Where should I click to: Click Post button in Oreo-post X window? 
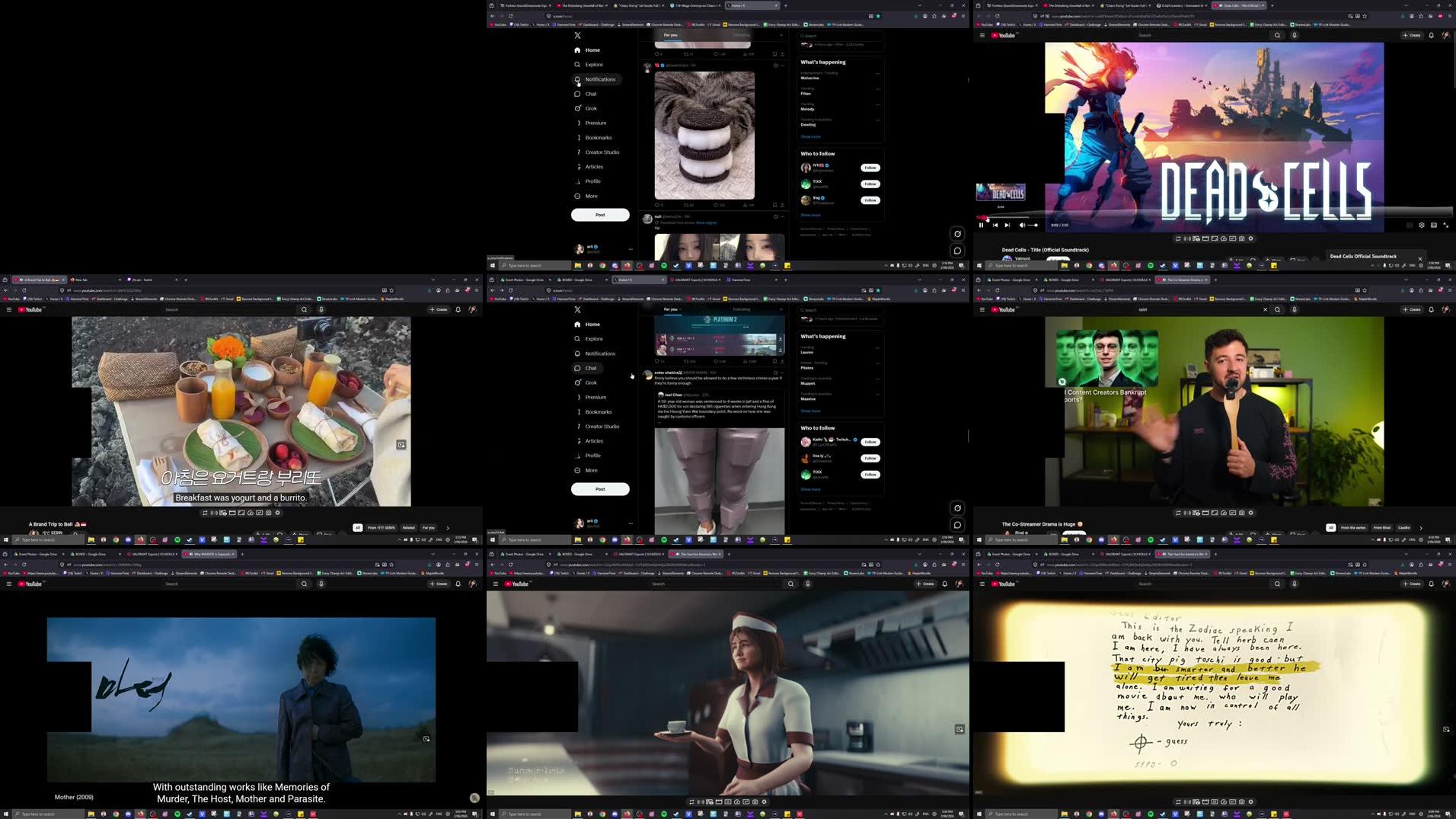[600, 215]
